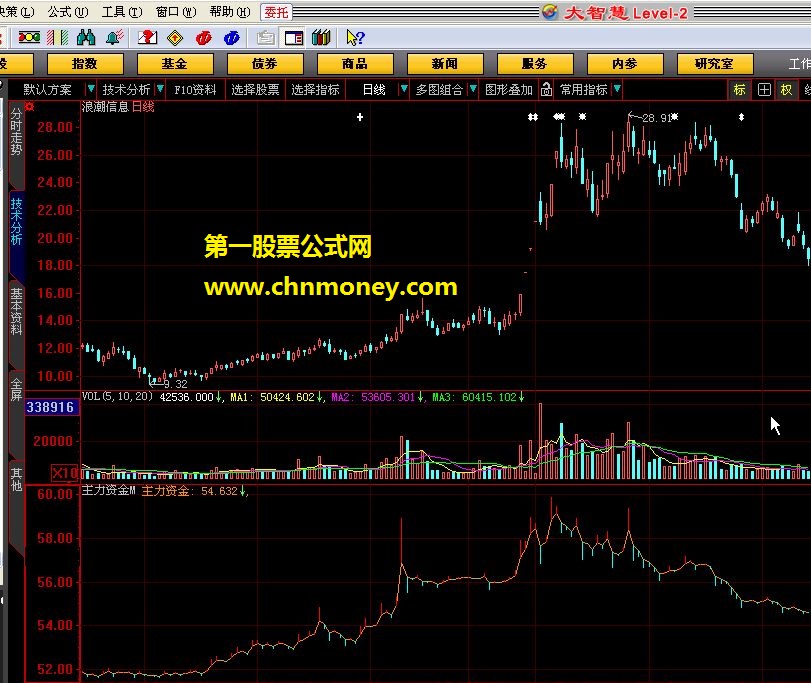
Task: Click the VOL(5,10,20) indicator label
Action: point(117,397)
